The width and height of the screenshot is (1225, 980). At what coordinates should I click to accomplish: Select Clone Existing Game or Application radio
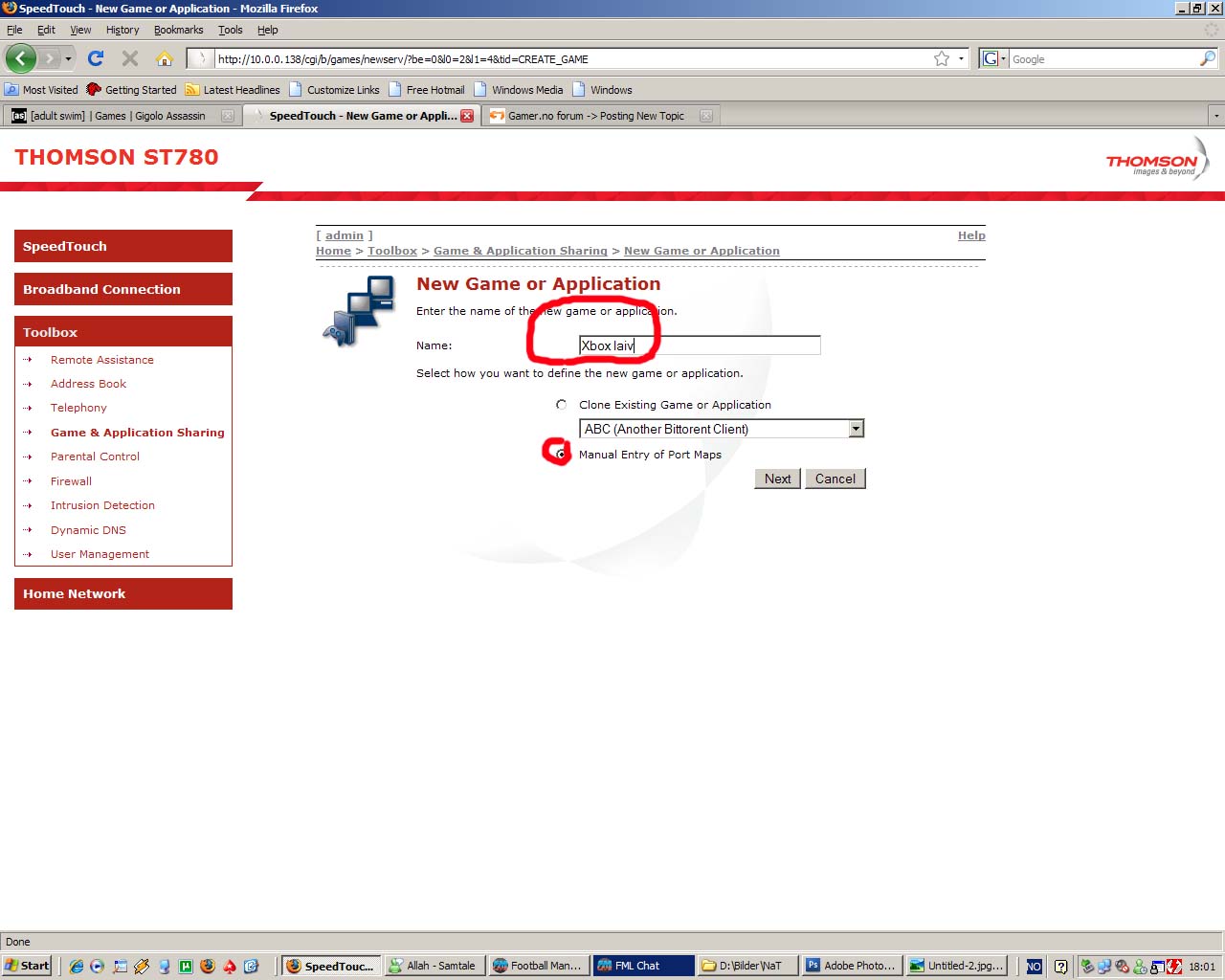[x=561, y=405]
